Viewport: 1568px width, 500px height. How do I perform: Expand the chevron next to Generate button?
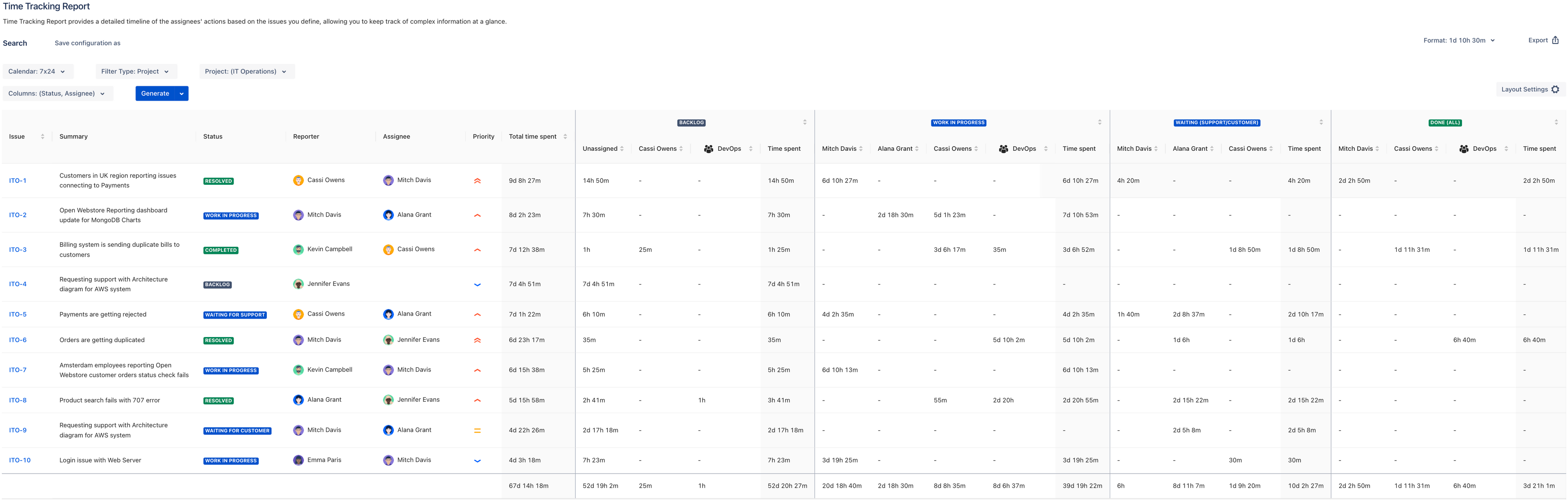[x=181, y=93]
